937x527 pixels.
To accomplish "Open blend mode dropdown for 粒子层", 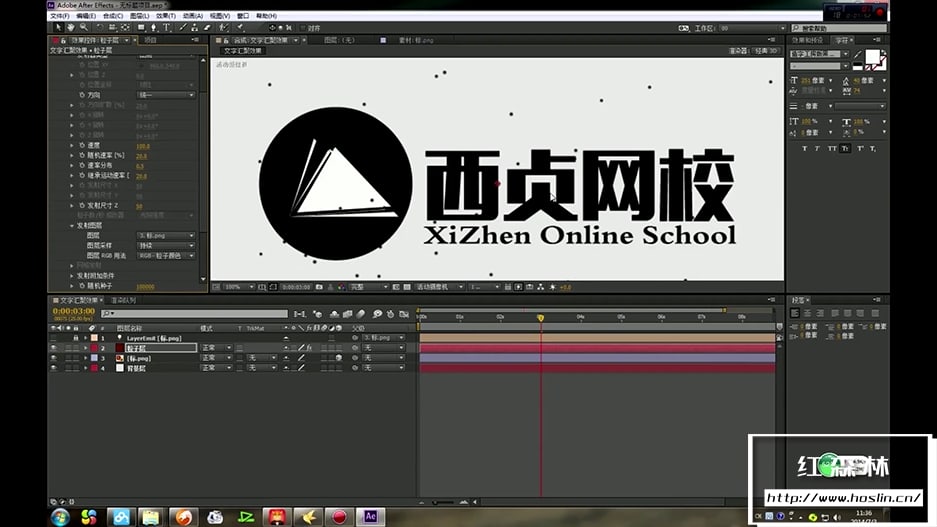I will (x=216, y=348).
